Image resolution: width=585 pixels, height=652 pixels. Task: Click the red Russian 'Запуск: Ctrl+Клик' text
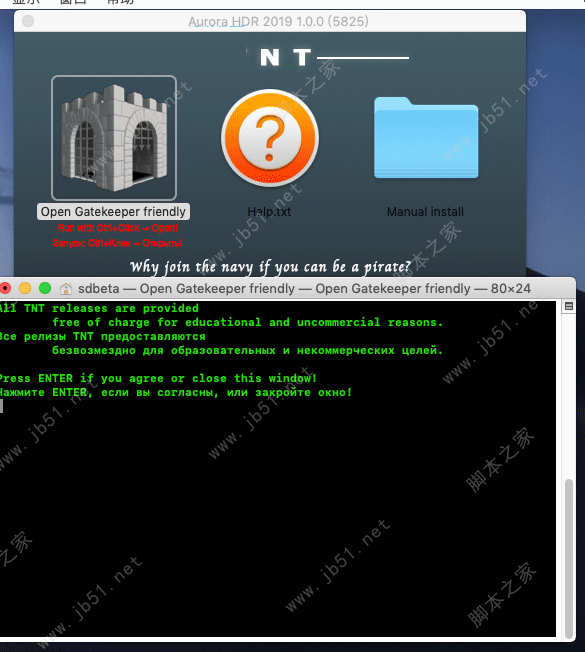[x=118, y=243]
